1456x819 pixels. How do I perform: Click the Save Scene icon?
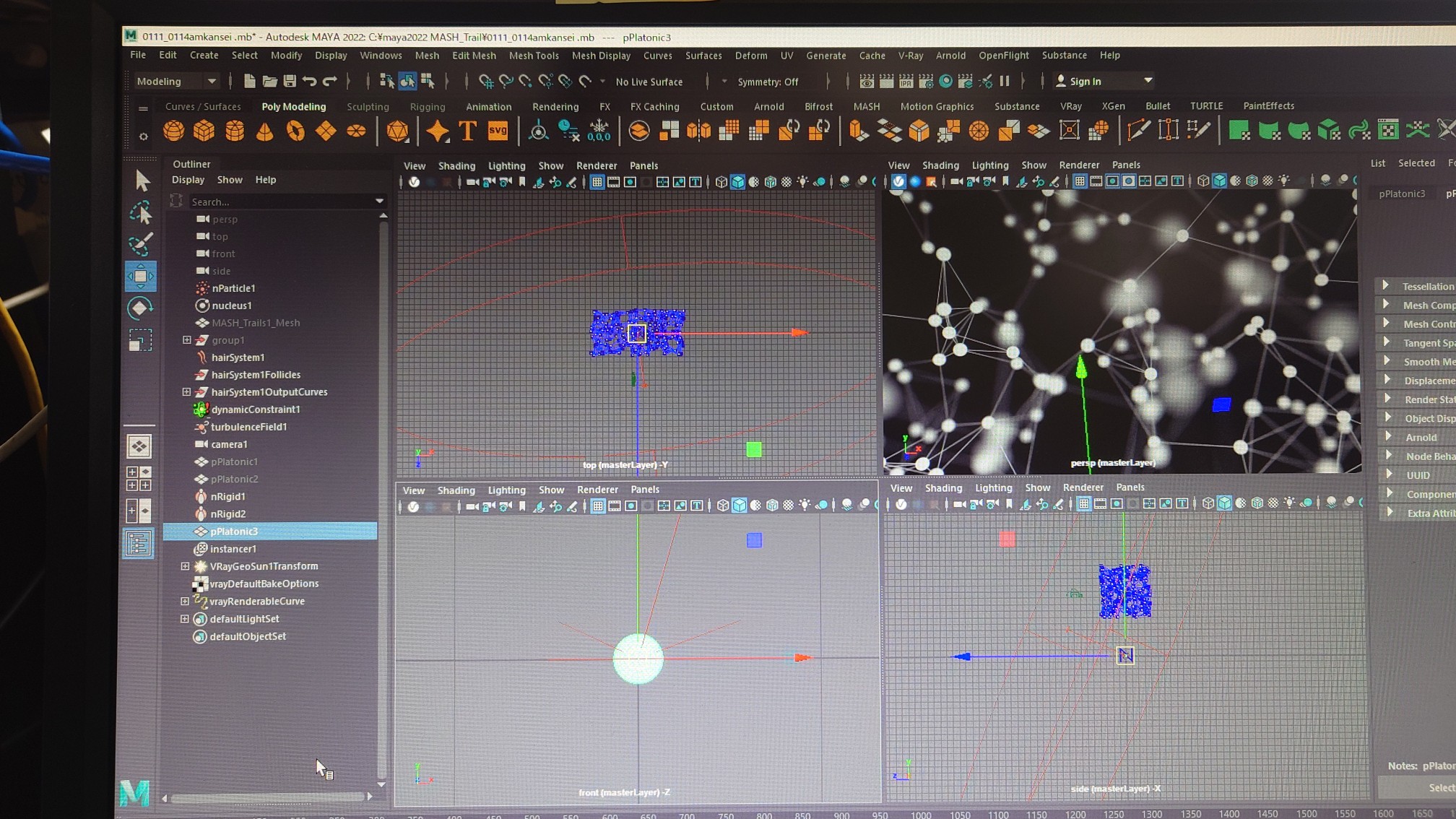click(x=290, y=81)
